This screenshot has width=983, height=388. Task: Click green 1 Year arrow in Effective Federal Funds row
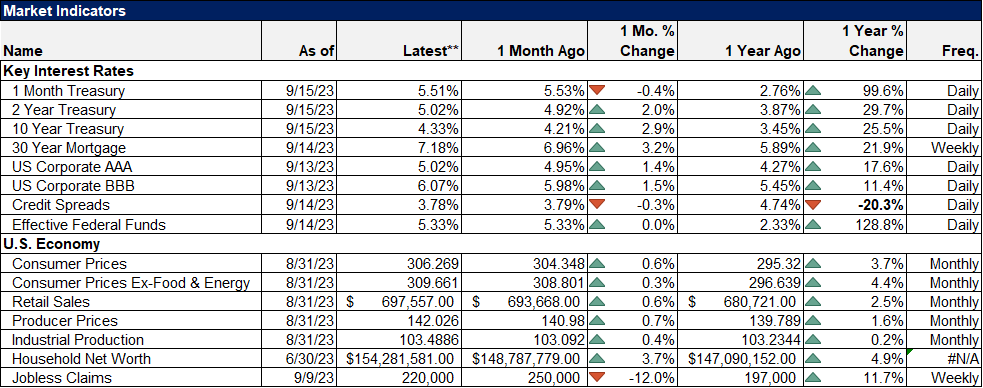click(x=813, y=224)
